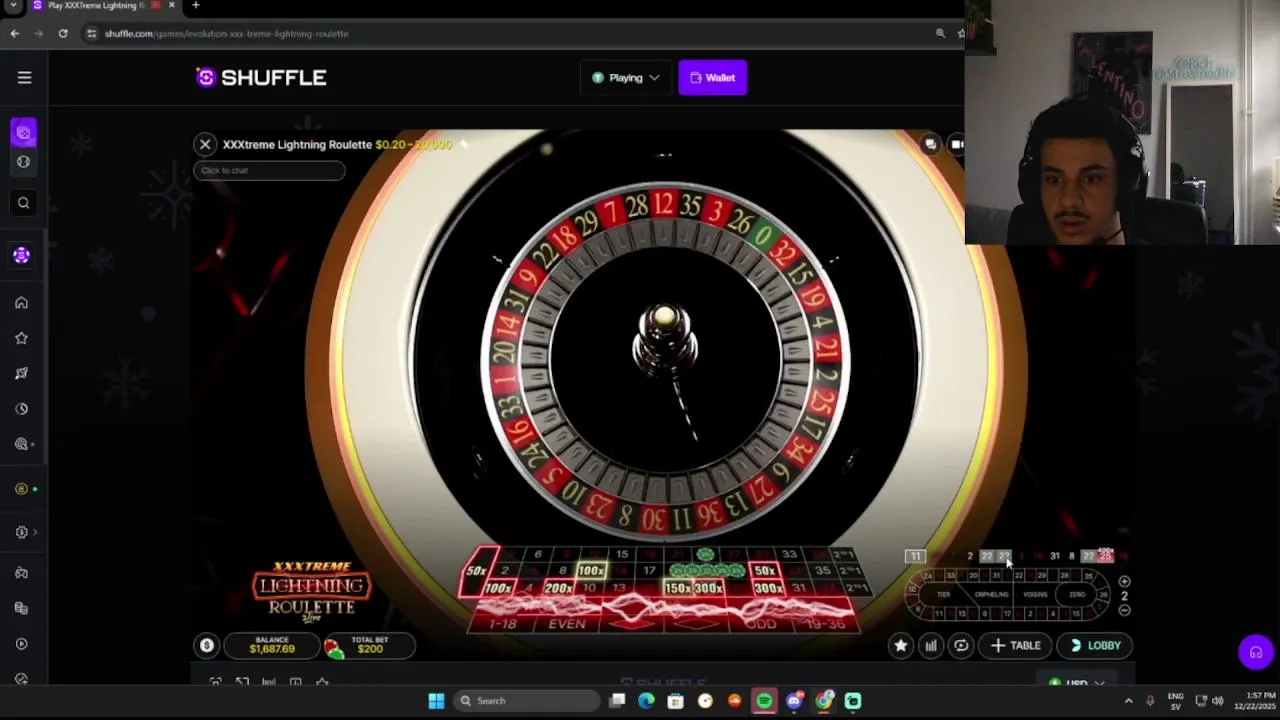Click into the 'Click to chat' field
This screenshot has width=1280, height=720.
pyautogui.click(x=269, y=170)
